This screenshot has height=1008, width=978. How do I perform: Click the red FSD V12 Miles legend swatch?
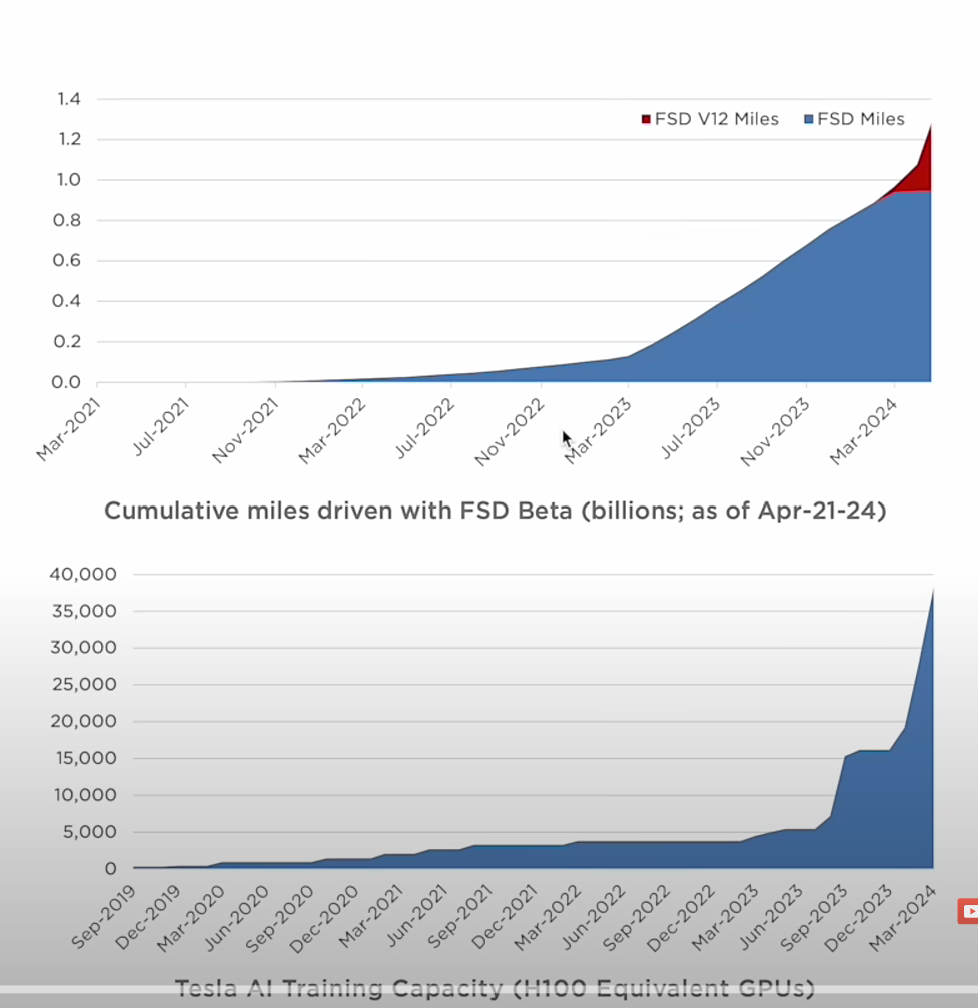646,120
